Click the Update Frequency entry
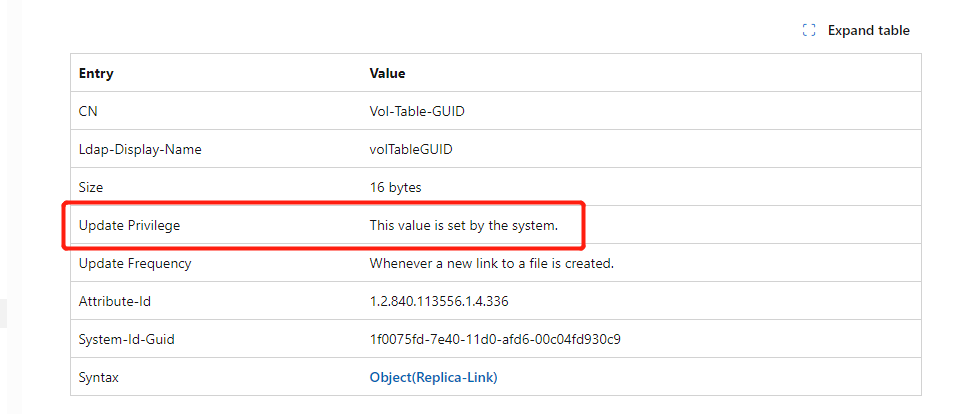The width and height of the screenshot is (967, 414). click(x=135, y=263)
